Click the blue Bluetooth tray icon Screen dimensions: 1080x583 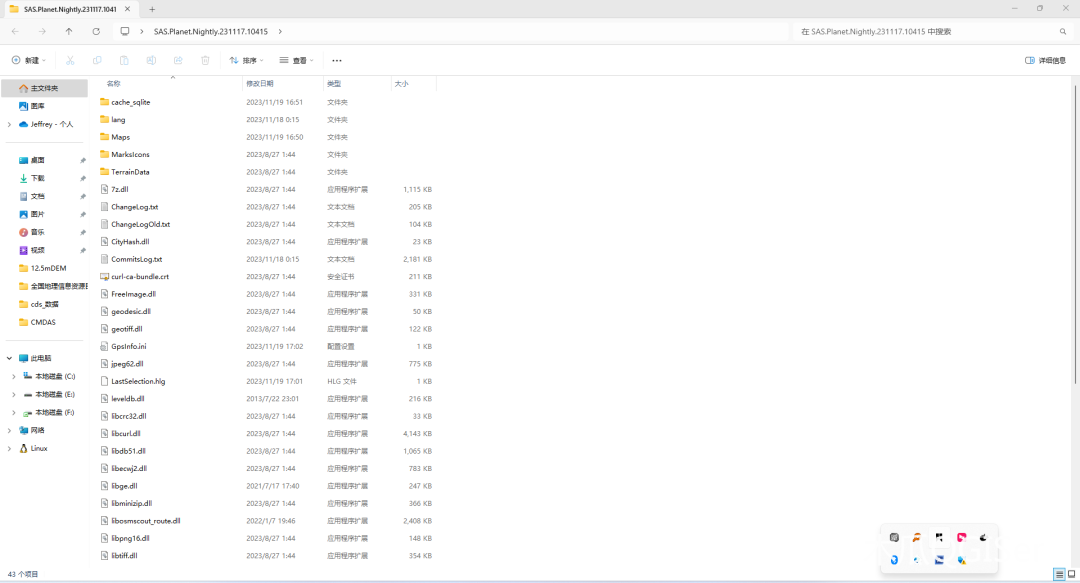click(x=894, y=560)
